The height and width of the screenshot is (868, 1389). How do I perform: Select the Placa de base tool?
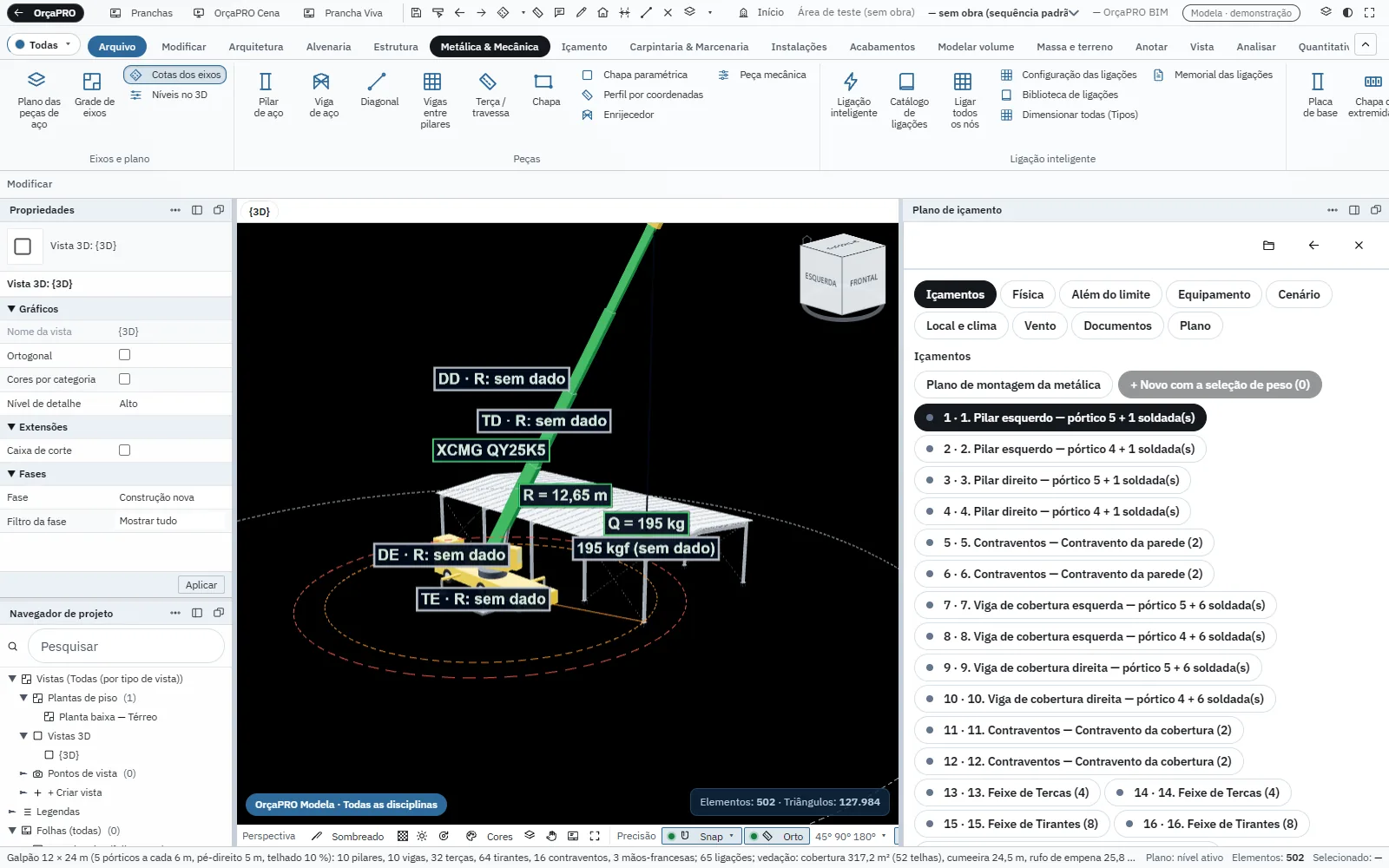(1319, 94)
